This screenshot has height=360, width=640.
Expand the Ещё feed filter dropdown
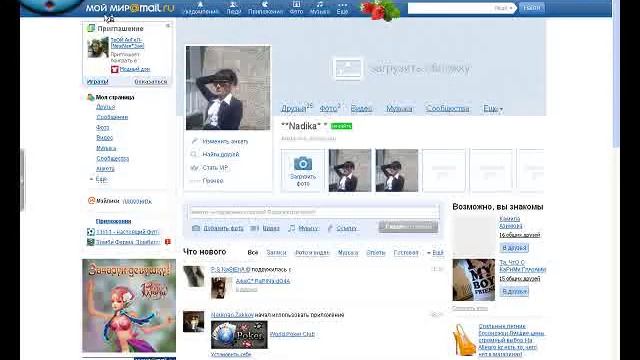[x=436, y=253]
